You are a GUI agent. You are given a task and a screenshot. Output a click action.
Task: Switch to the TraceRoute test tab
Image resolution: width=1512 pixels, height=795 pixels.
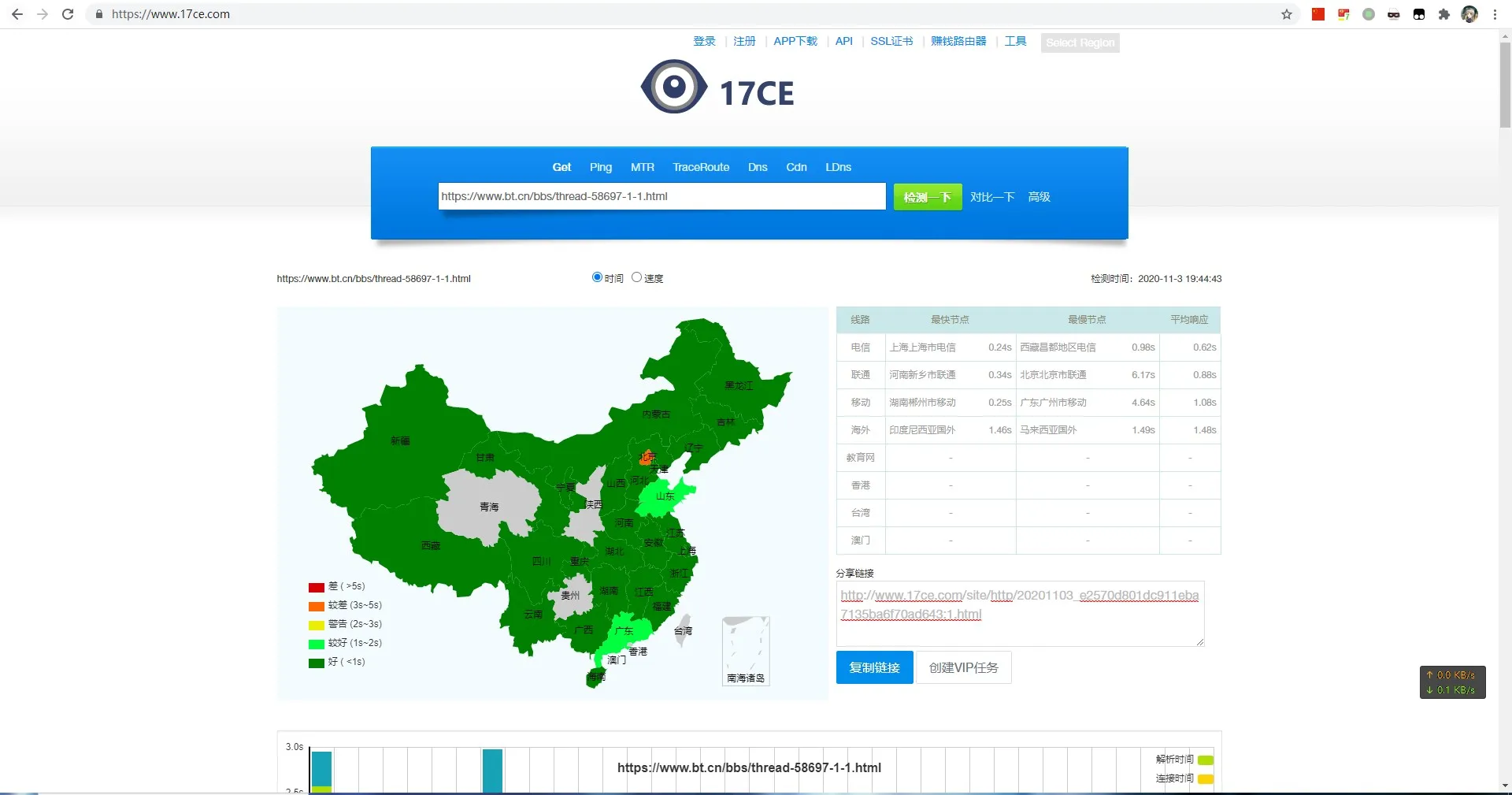point(701,167)
